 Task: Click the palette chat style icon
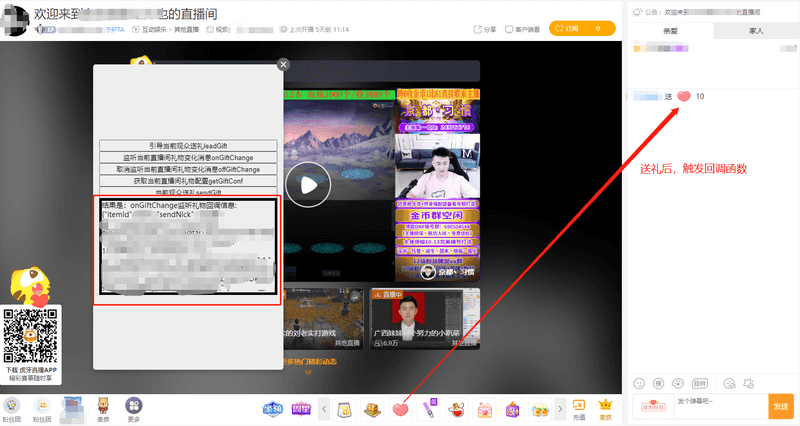click(x=678, y=383)
